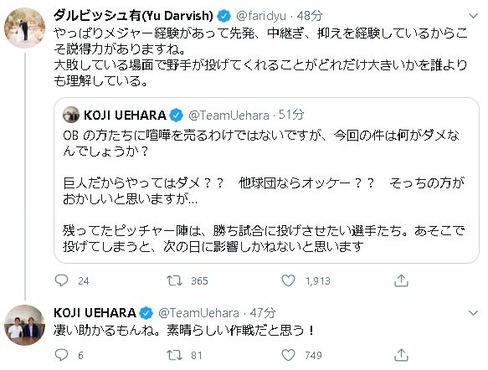Click the small avatar in the quoted tweet
This screenshot has height=370, width=488.
click(x=71, y=115)
